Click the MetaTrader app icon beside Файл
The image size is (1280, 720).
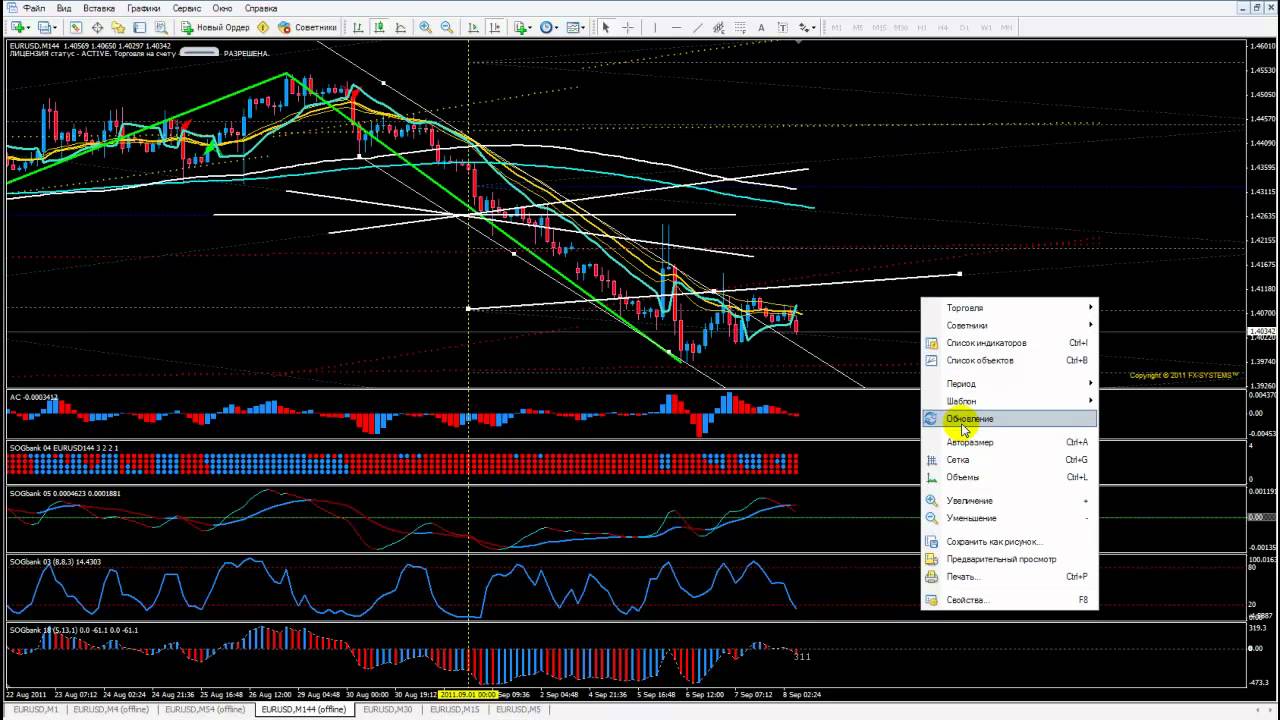pos(12,8)
